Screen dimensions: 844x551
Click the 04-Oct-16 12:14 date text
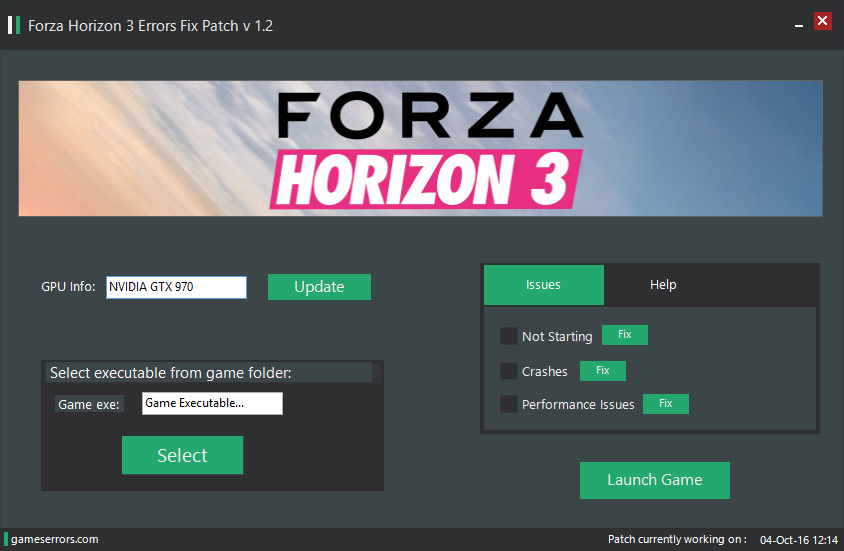799,540
